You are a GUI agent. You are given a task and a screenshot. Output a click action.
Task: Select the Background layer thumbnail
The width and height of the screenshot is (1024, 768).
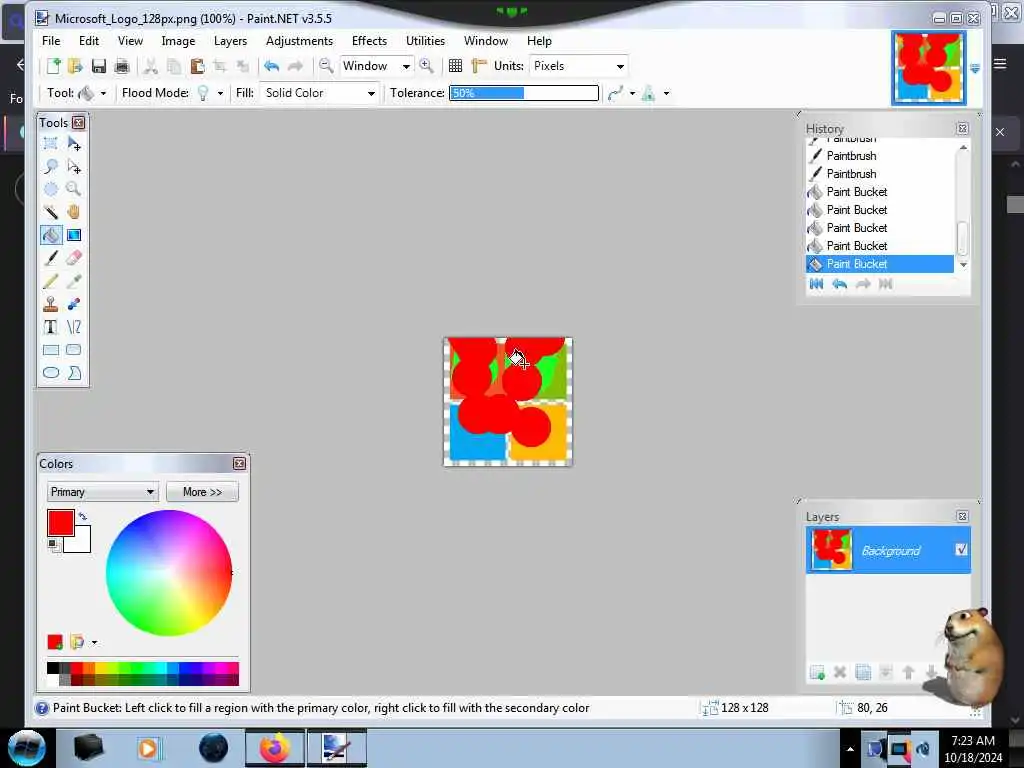click(x=831, y=550)
